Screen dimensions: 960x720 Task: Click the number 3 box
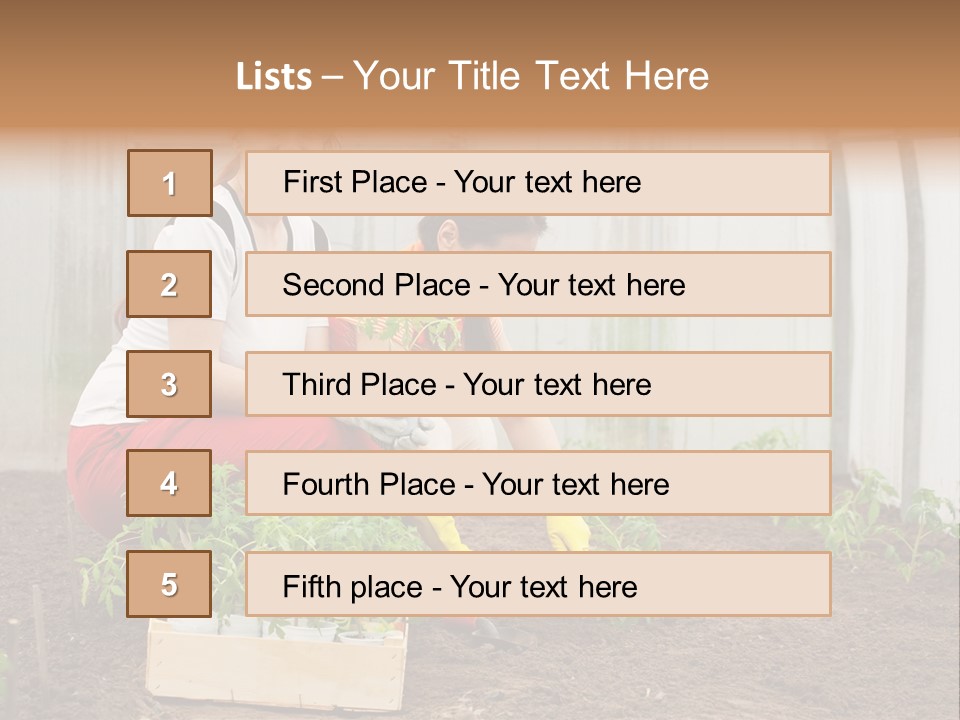click(x=169, y=384)
